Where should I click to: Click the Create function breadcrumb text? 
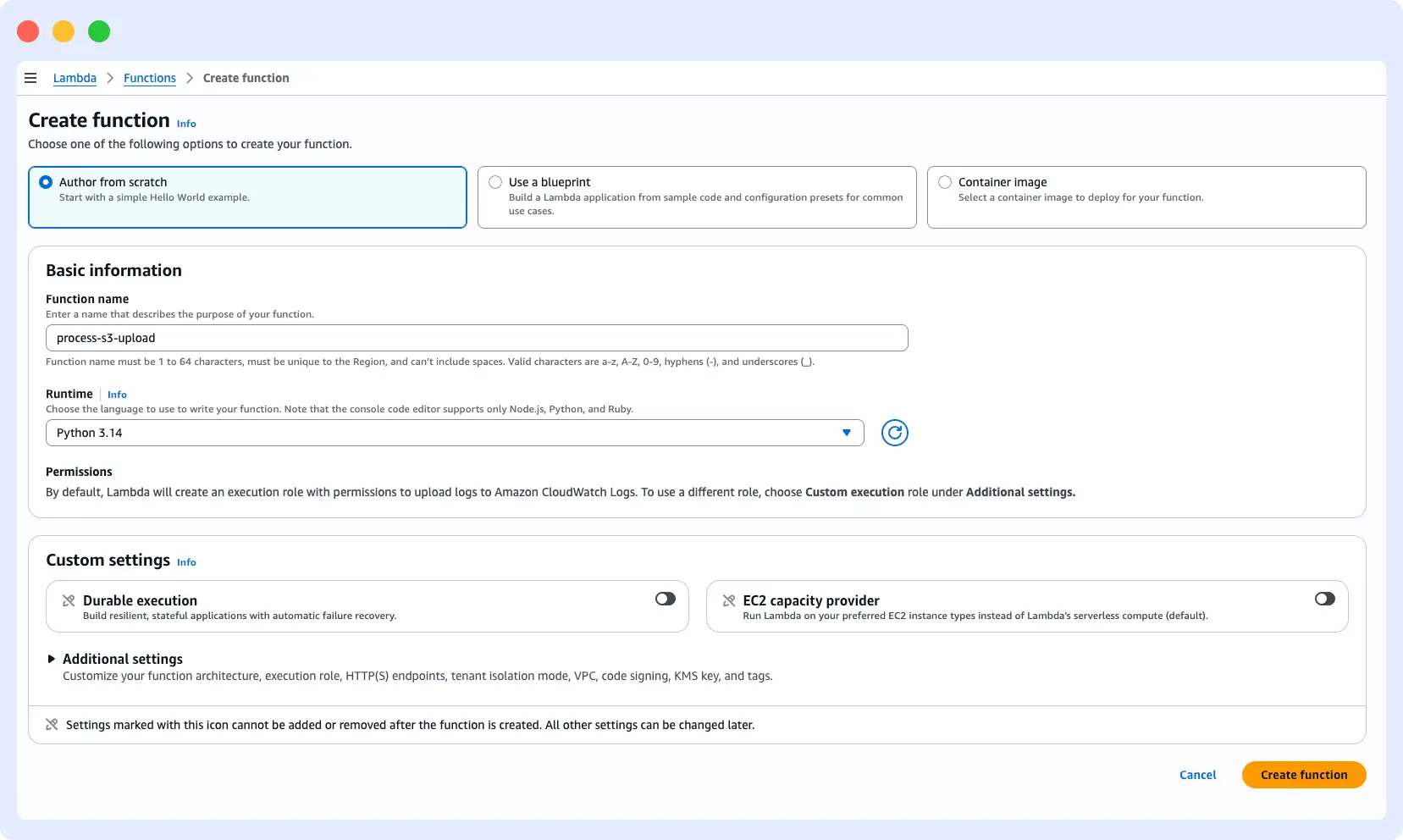tap(246, 78)
